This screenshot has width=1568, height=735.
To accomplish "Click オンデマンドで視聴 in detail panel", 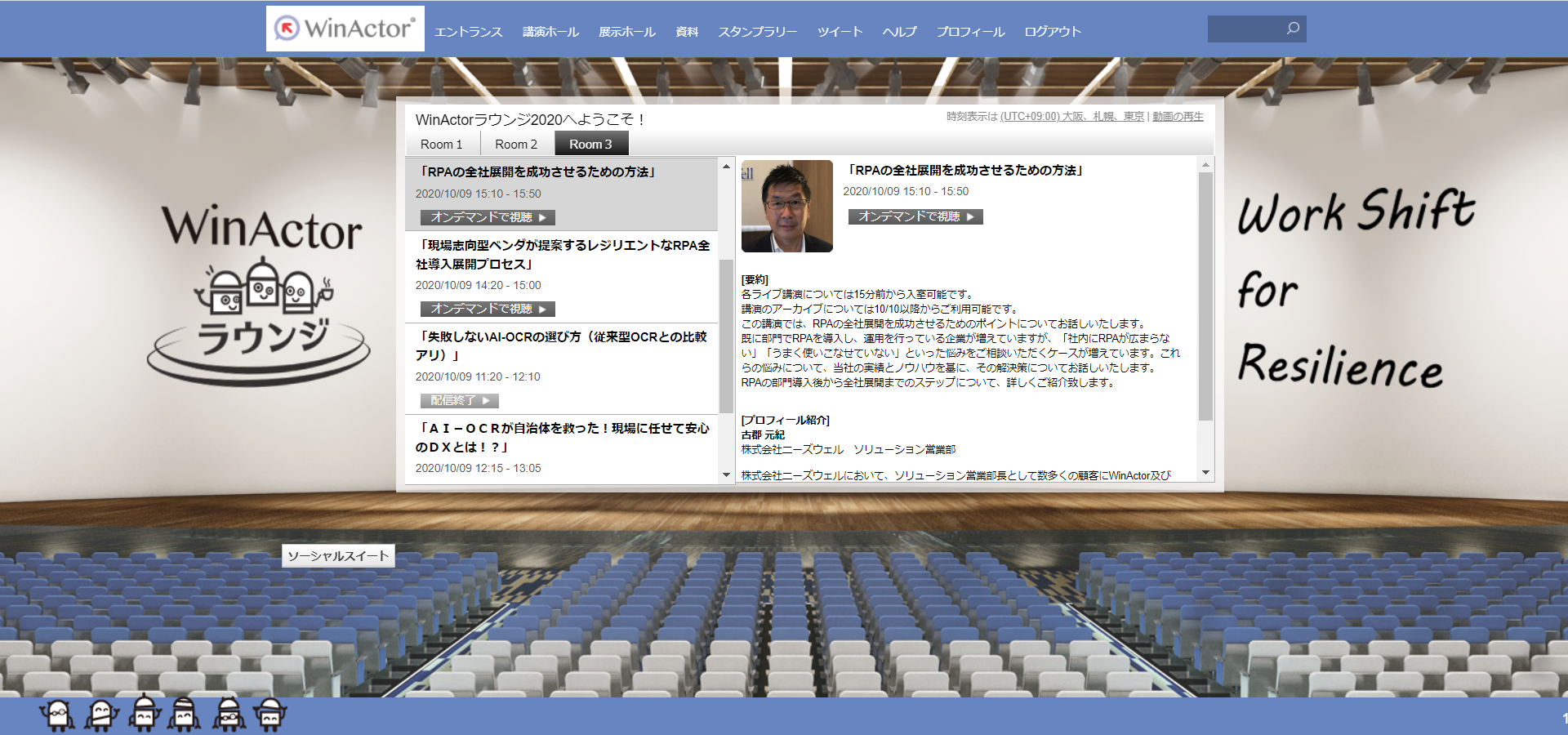I will click(915, 216).
